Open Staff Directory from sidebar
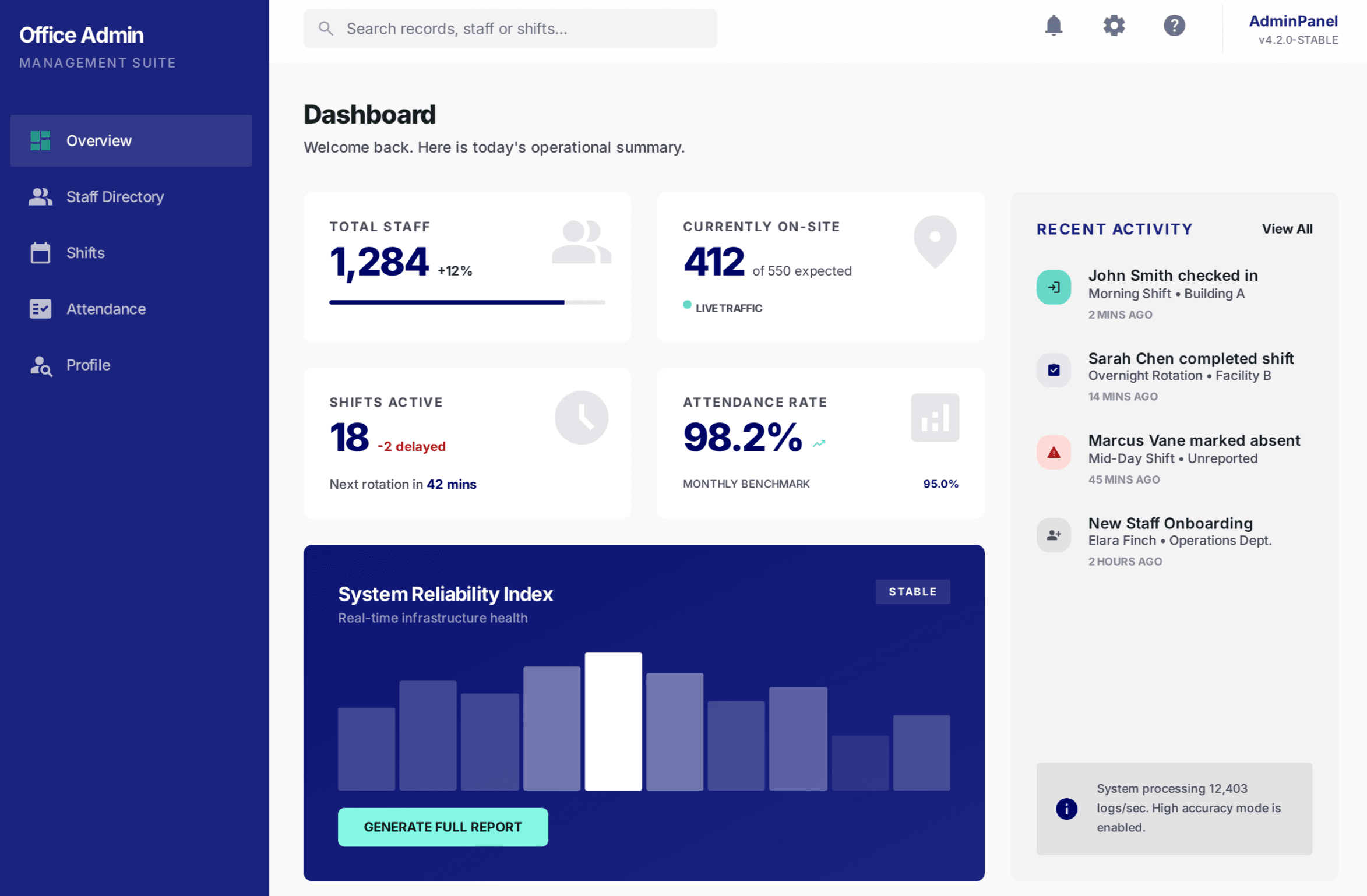Viewport: 1367px width, 896px height. coord(115,197)
